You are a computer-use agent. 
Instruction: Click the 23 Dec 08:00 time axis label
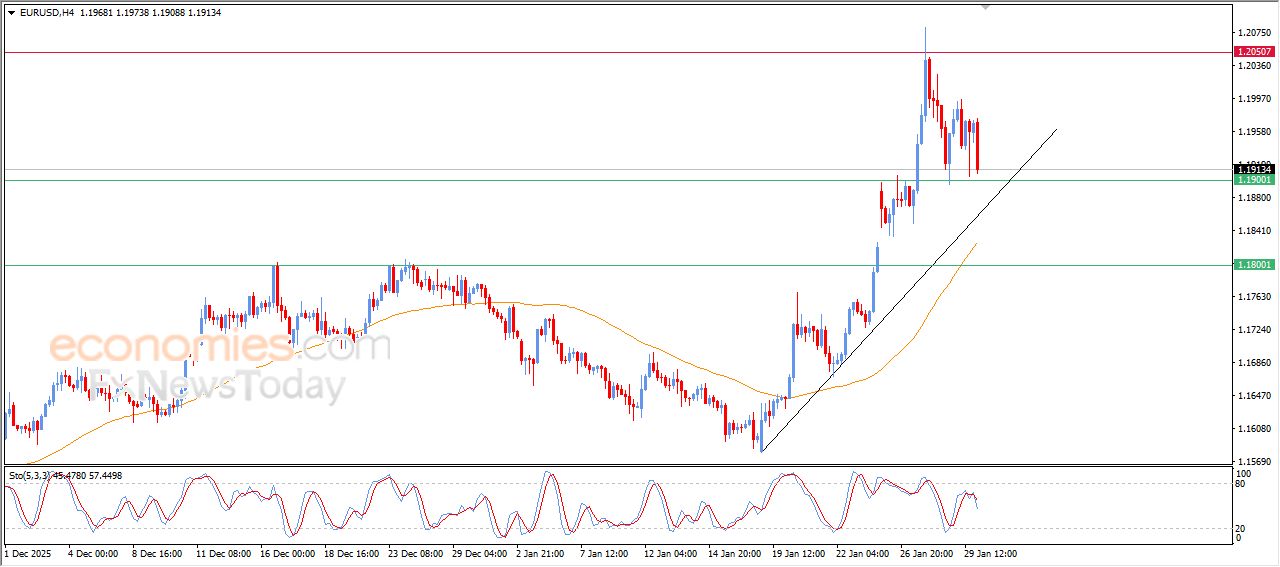pyautogui.click(x=417, y=552)
